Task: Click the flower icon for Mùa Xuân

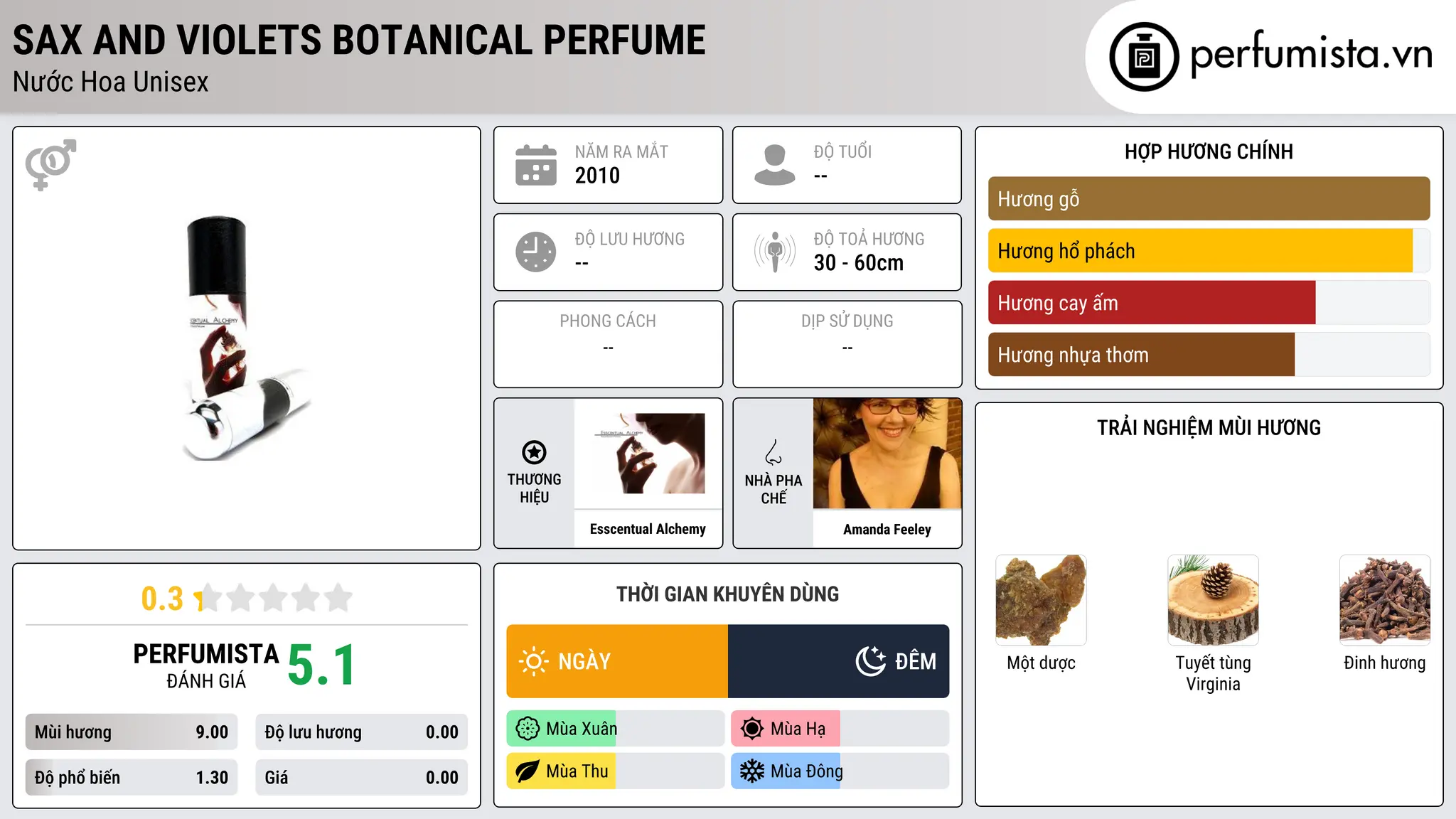Action: tap(528, 729)
